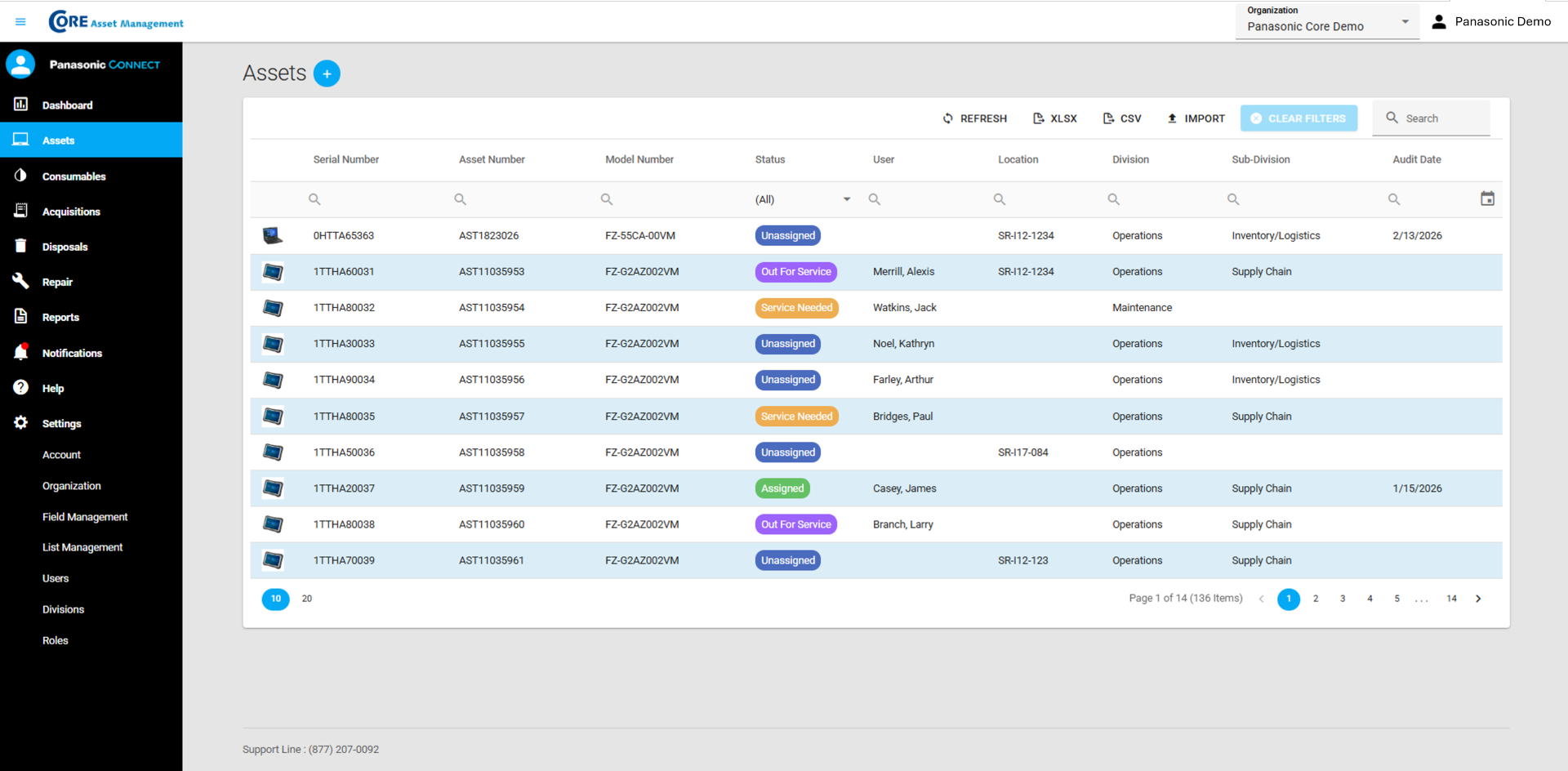
Task: Advance pages with the right chevron
Action: (x=1478, y=599)
